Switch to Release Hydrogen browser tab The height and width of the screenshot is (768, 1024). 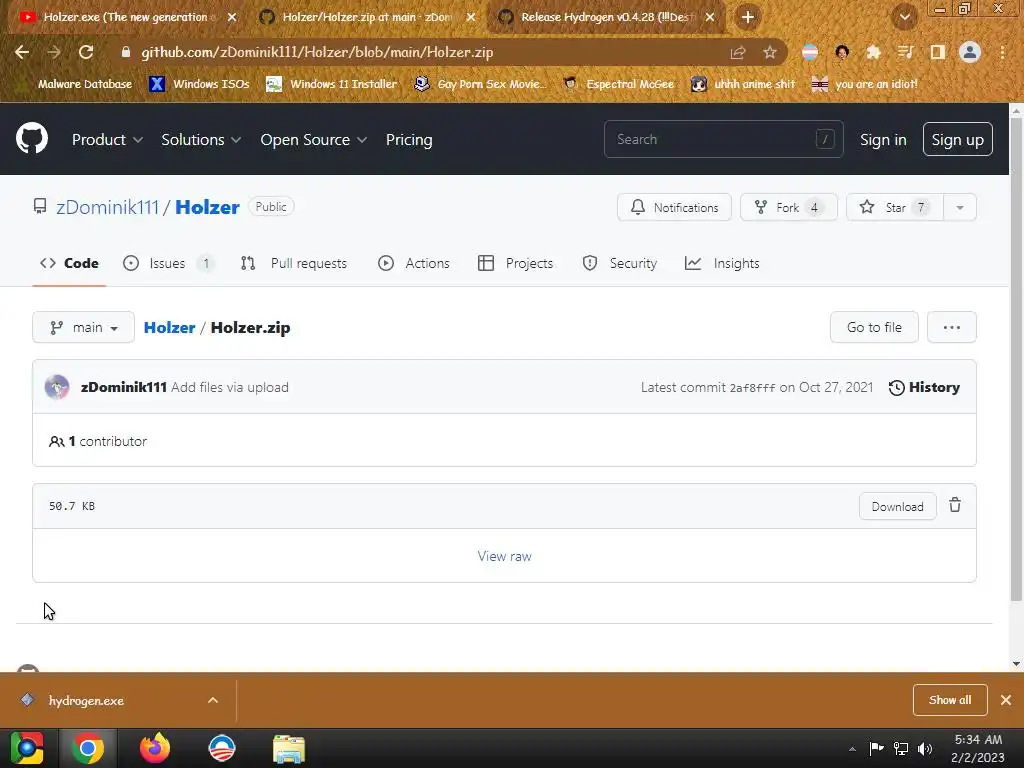605,17
